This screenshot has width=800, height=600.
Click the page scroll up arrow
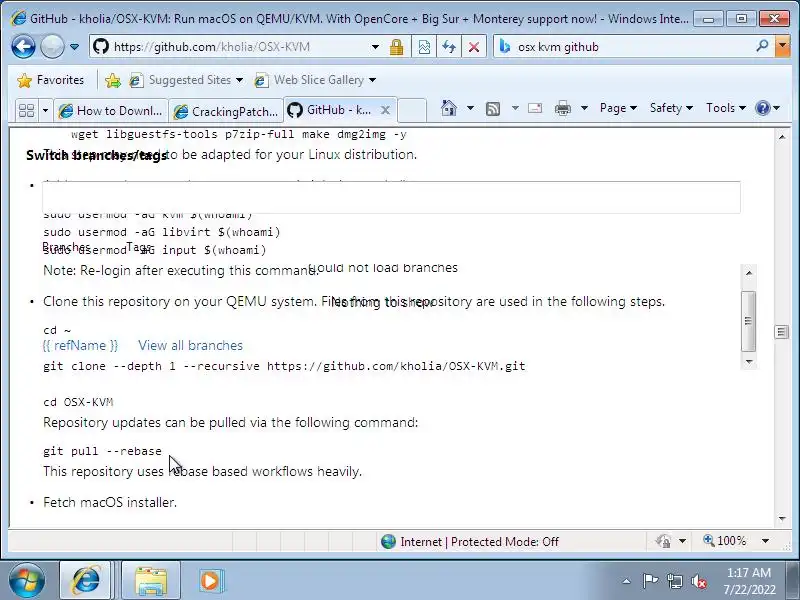pyautogui.click(x=782, y=137)
